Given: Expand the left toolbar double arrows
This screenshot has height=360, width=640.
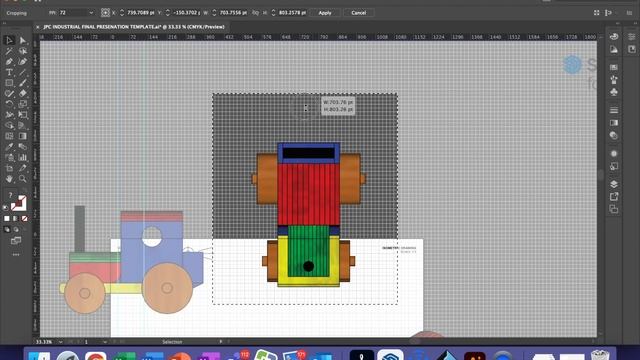Looking at the screenshot, I should pos(4,23).
